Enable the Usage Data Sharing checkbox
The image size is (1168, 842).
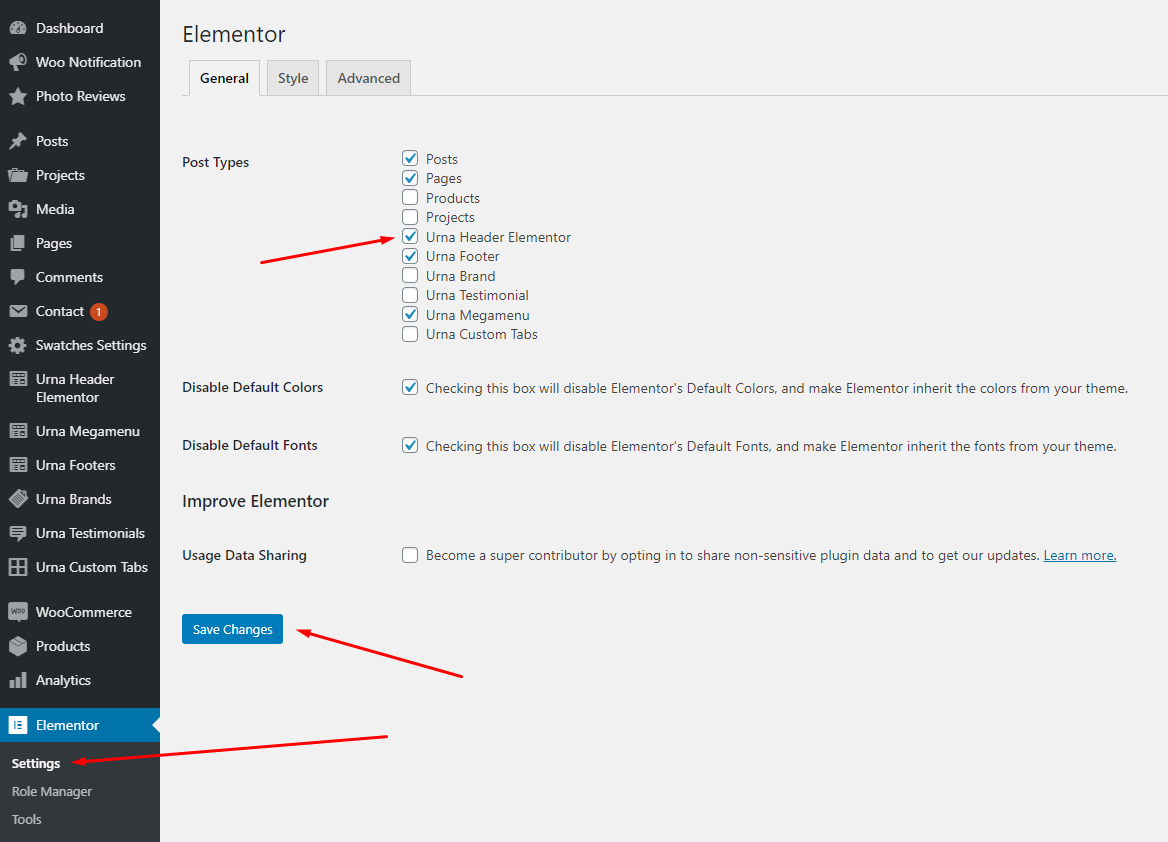pos(410,555)
